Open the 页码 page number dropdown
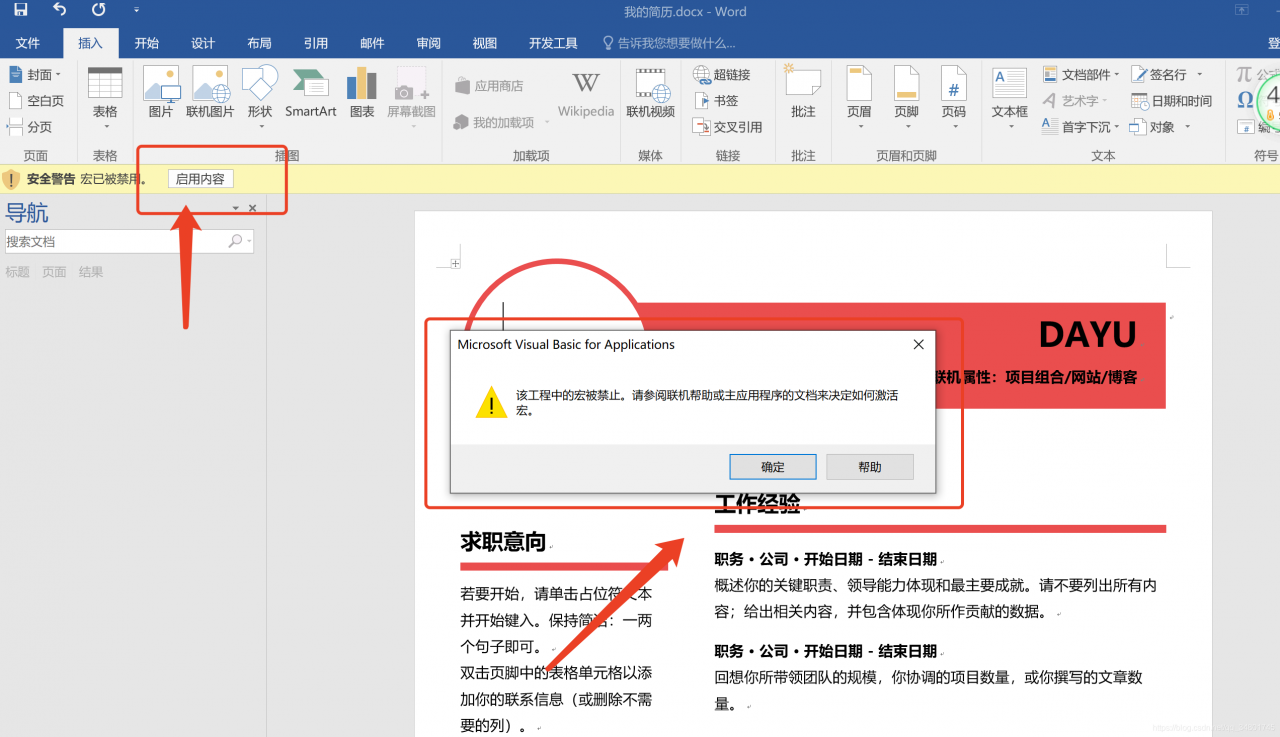The image size is (1280, 737). point(953,98)
